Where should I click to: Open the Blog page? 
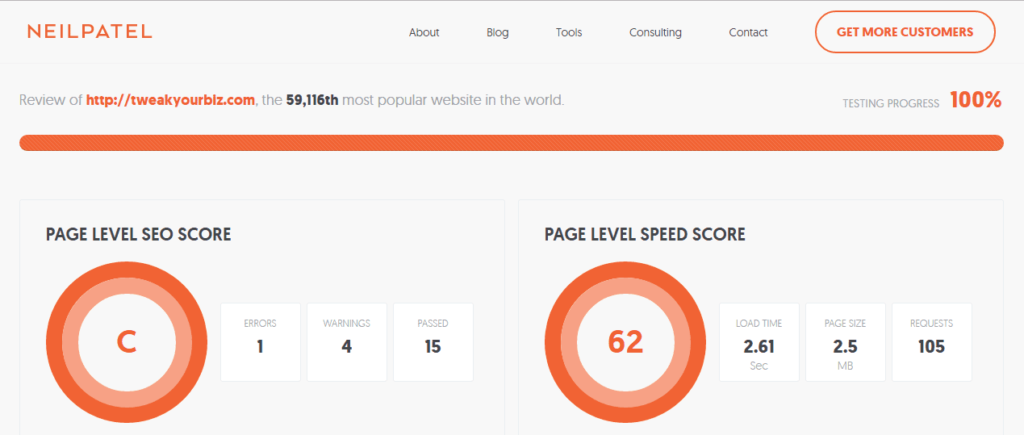[x=498, y=32]
